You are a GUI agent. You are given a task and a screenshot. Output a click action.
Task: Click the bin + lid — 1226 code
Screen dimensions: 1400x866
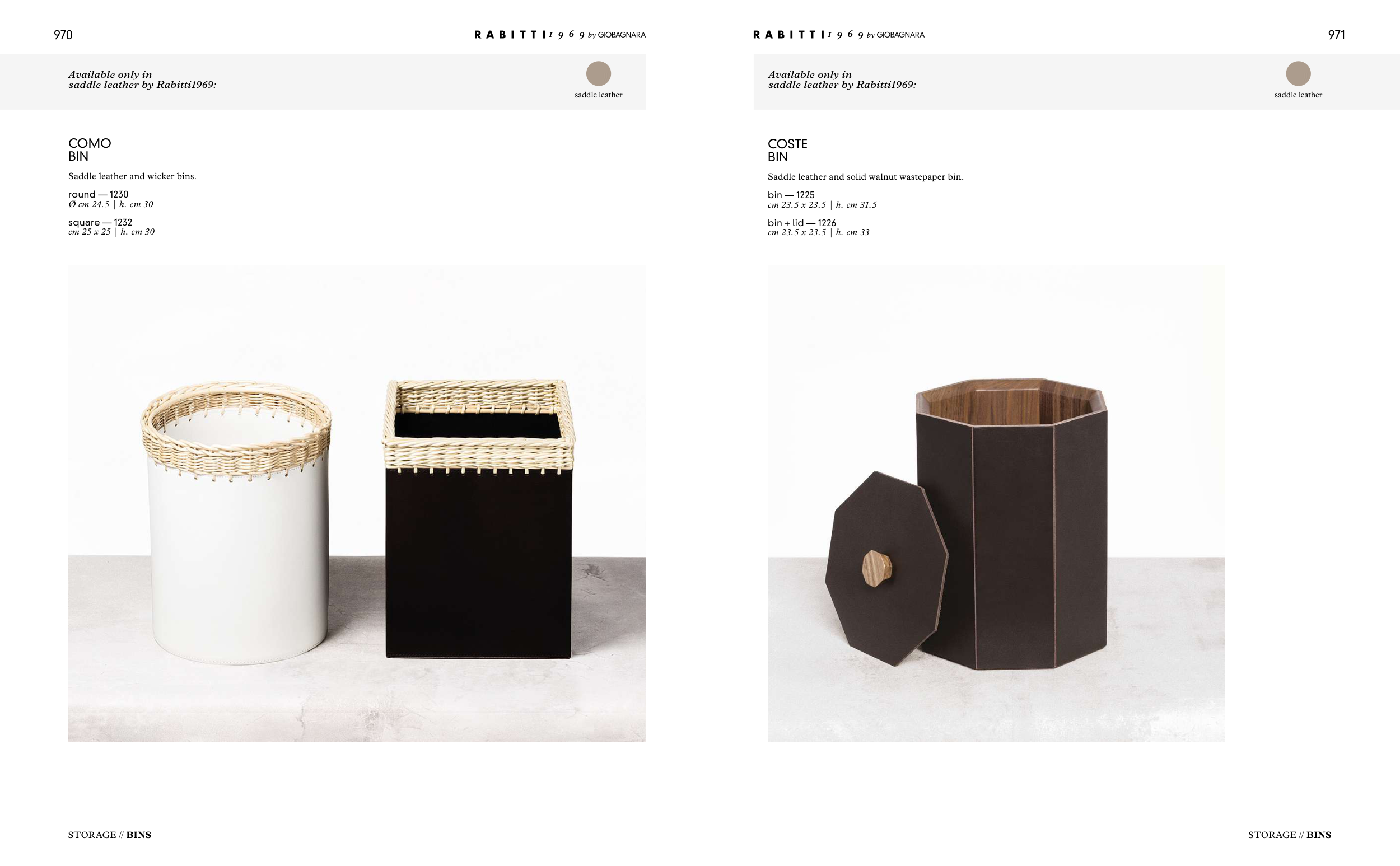801,223
